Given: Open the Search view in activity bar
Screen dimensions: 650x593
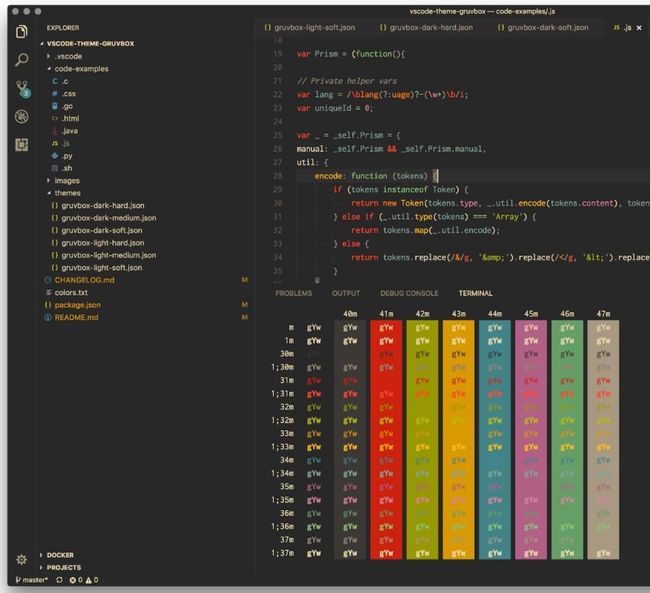Looking at the screenshot, I should point(21,60).
